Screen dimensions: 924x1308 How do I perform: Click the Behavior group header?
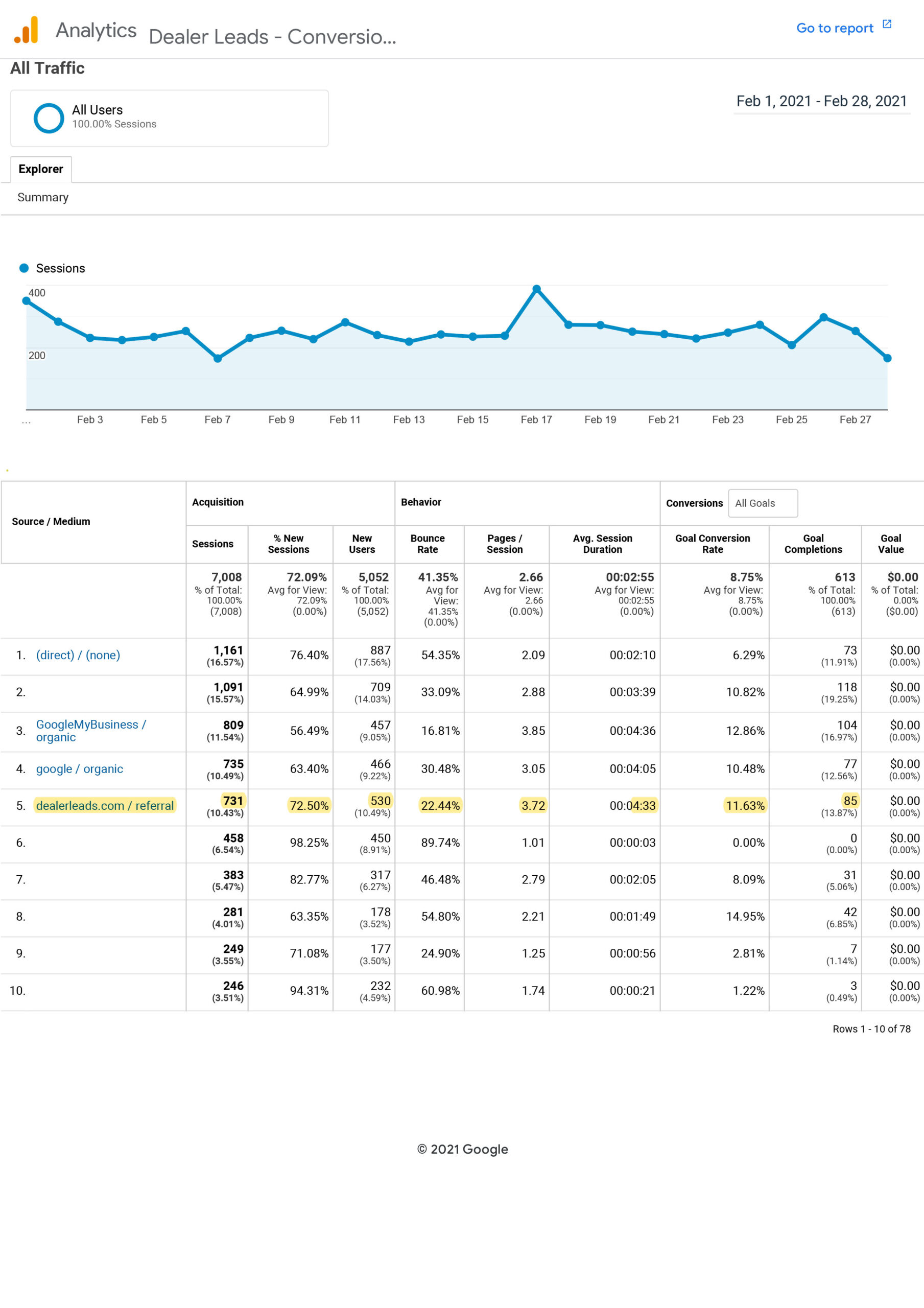tap(421, 502)
